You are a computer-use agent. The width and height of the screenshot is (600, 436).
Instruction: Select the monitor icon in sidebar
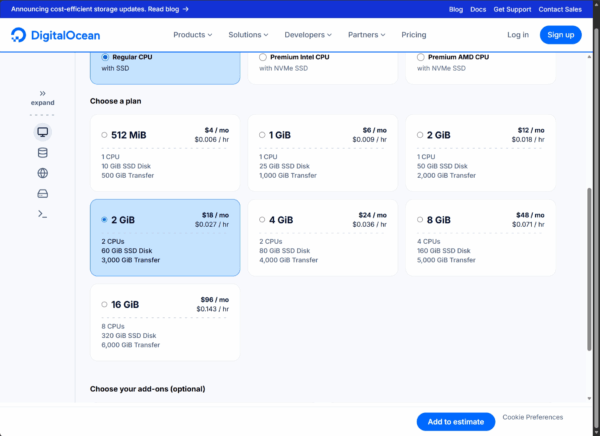coord(42,132)
